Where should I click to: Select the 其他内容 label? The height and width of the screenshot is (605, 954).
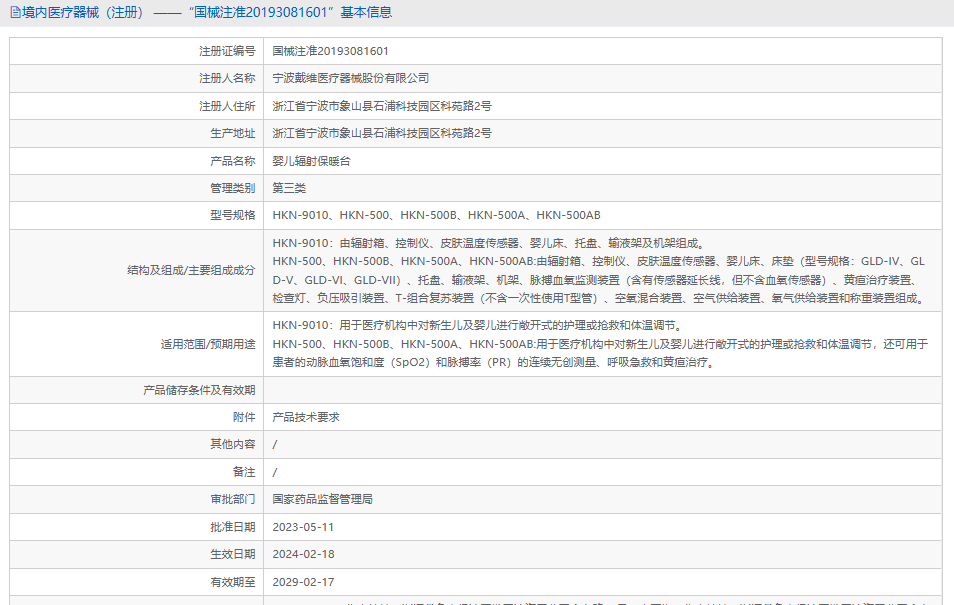point(232,444)
